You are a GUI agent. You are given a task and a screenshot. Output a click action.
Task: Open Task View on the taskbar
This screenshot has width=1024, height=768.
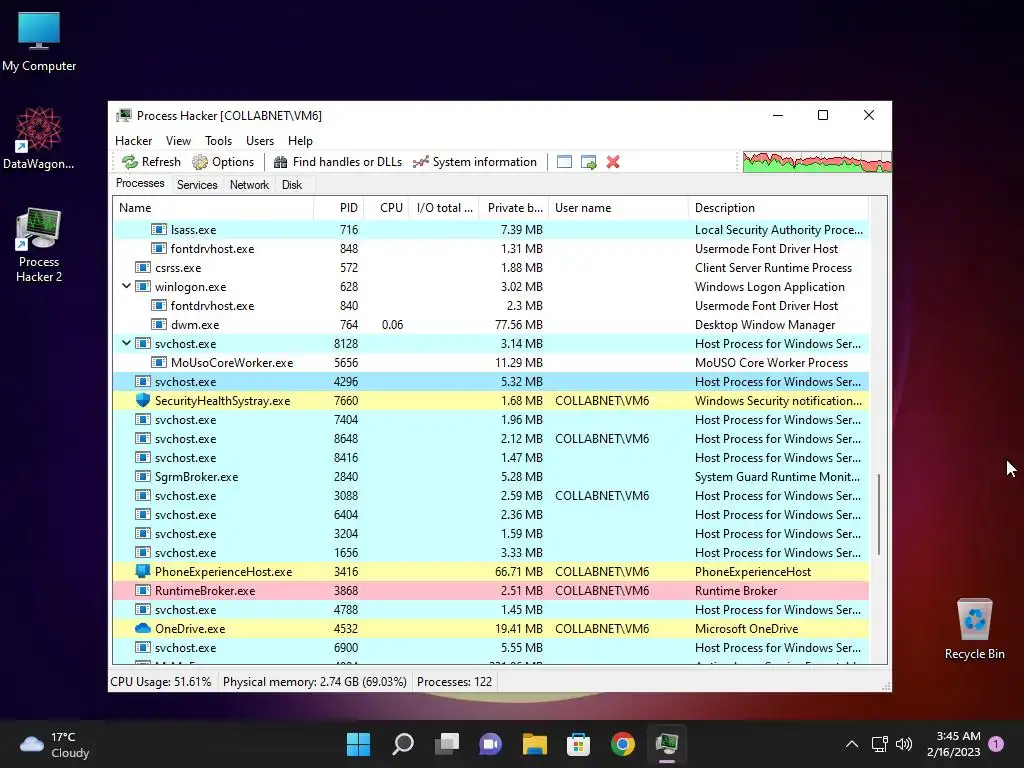(x=447, y=744)
